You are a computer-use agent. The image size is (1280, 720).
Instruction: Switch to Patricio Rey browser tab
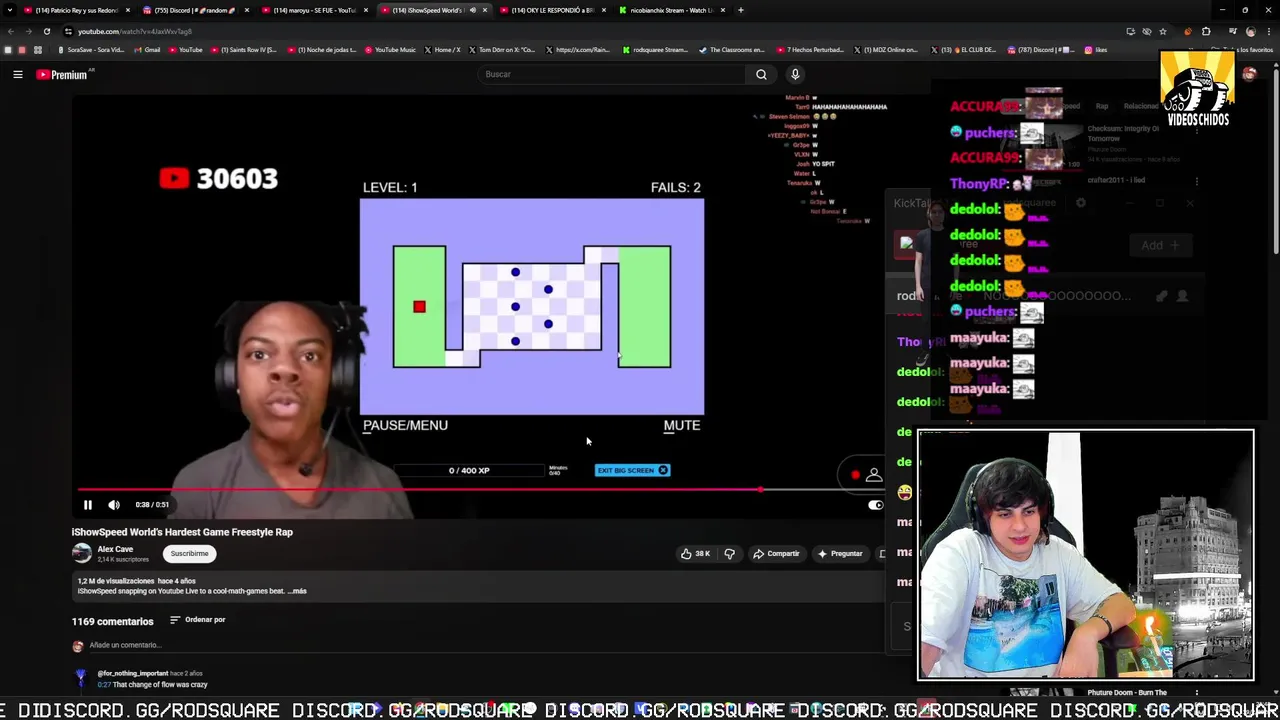78,10
